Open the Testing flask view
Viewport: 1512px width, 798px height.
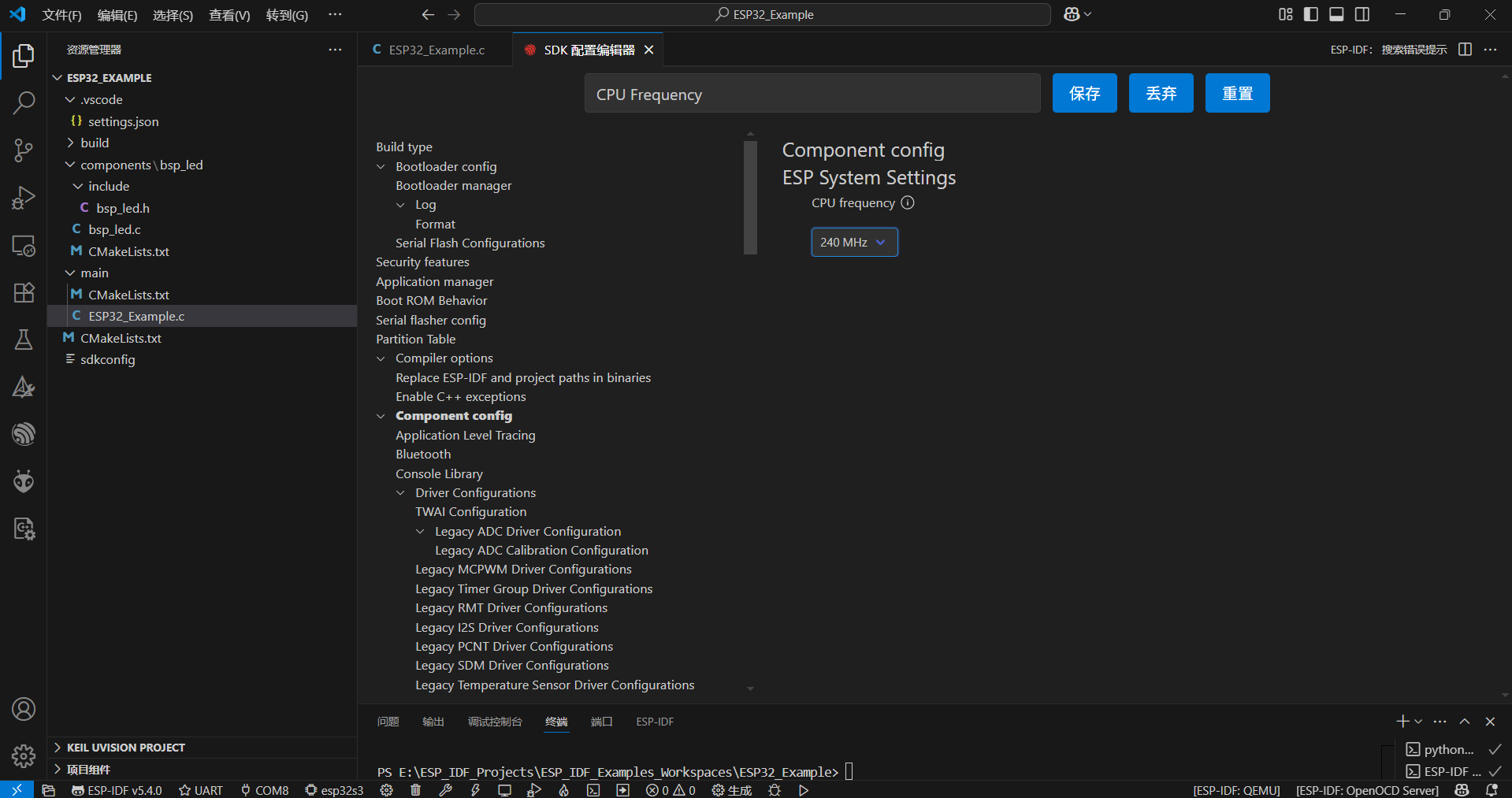(x=24, y=340)
